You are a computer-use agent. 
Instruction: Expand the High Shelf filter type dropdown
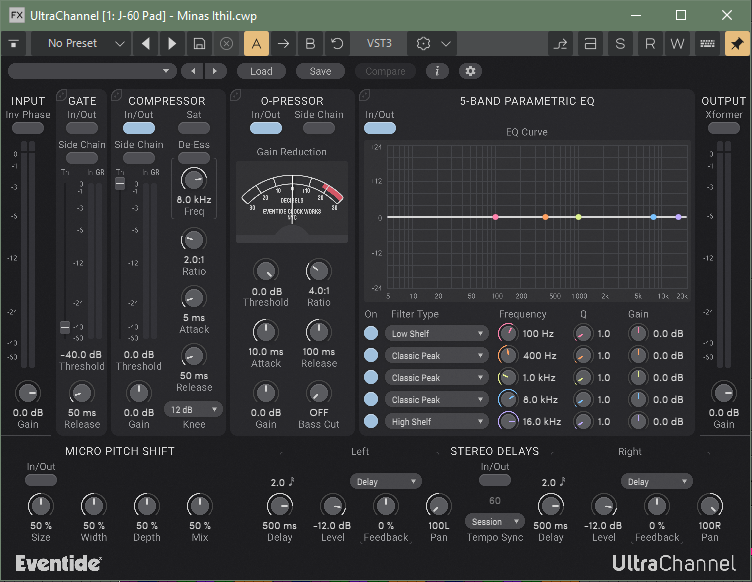click(x=438, y=422)
